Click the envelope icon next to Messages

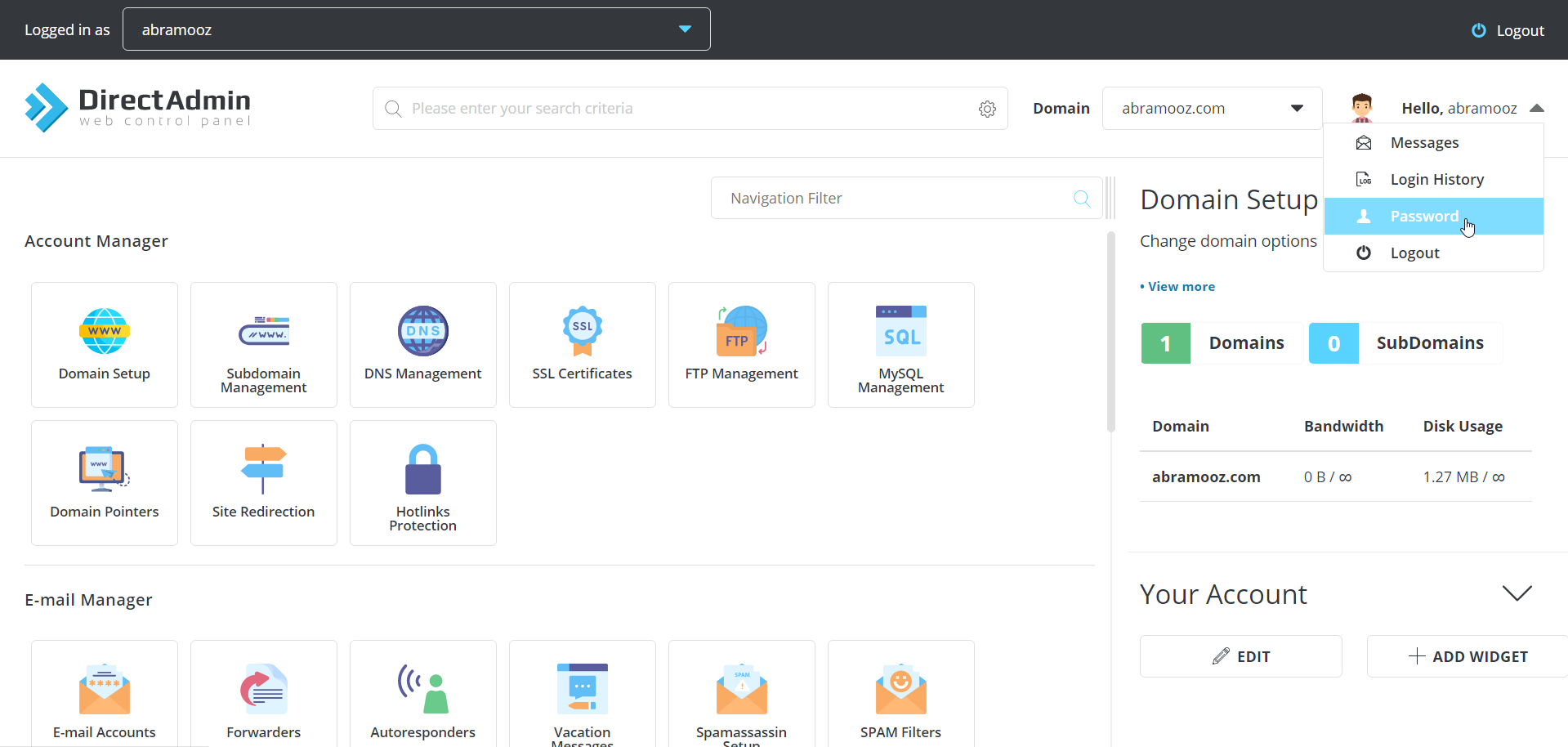pos(1364,143)
